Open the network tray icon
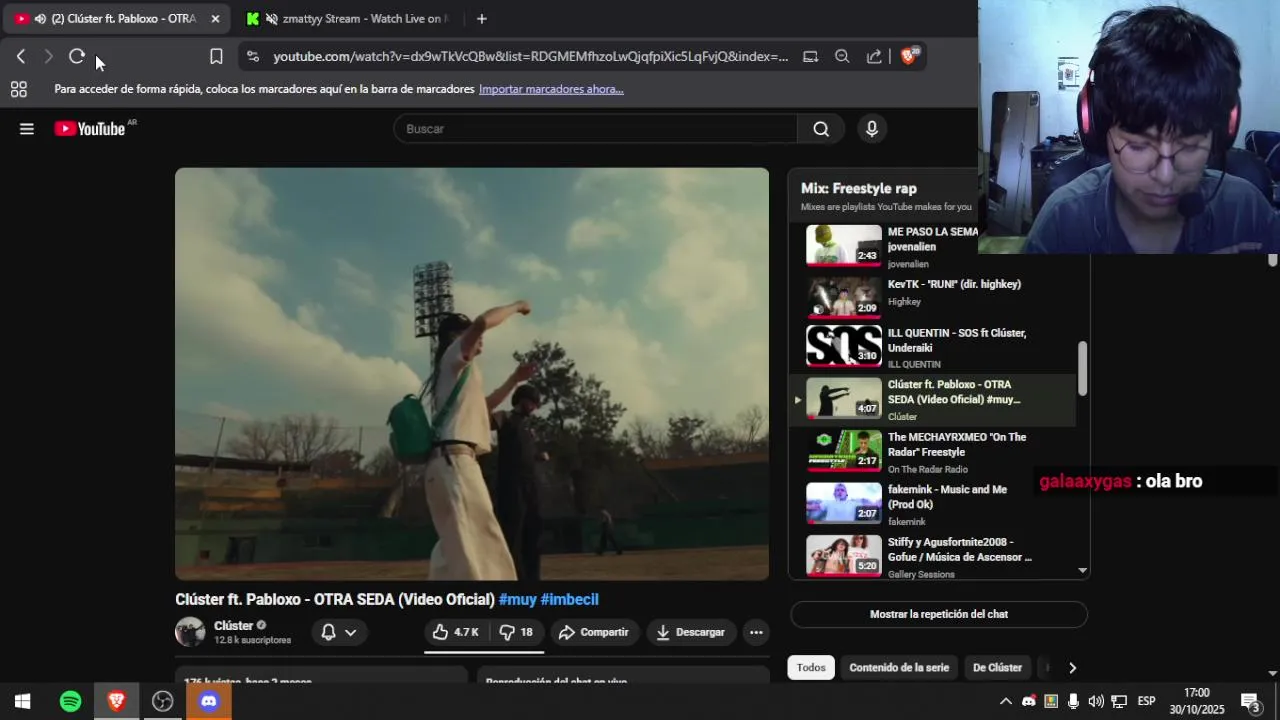The width and height of the screenshot is (1280, 720). point(1119,701)
